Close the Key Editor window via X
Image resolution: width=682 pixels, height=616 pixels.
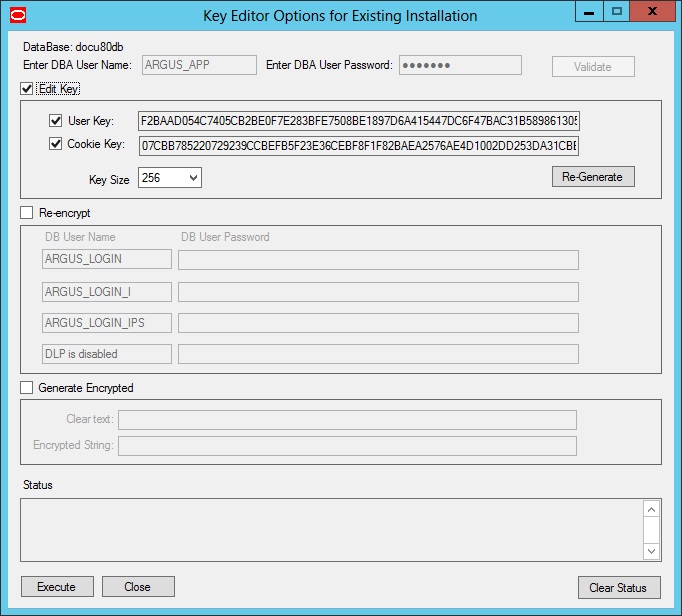click(652, 11)
